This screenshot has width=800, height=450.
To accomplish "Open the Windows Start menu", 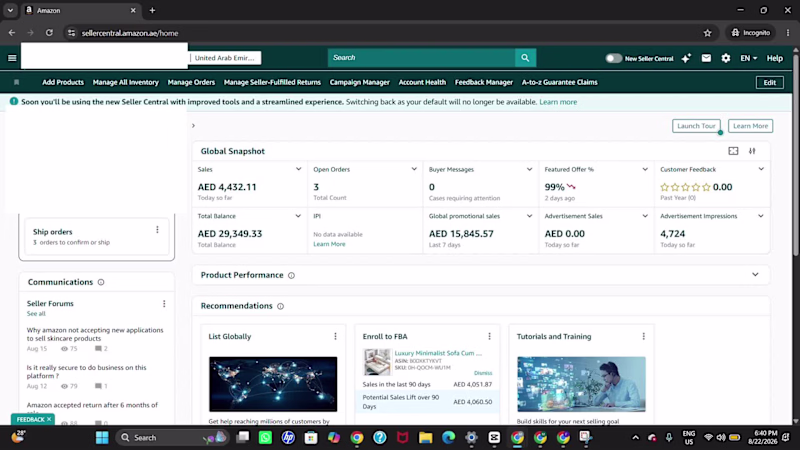I will 102,437.
